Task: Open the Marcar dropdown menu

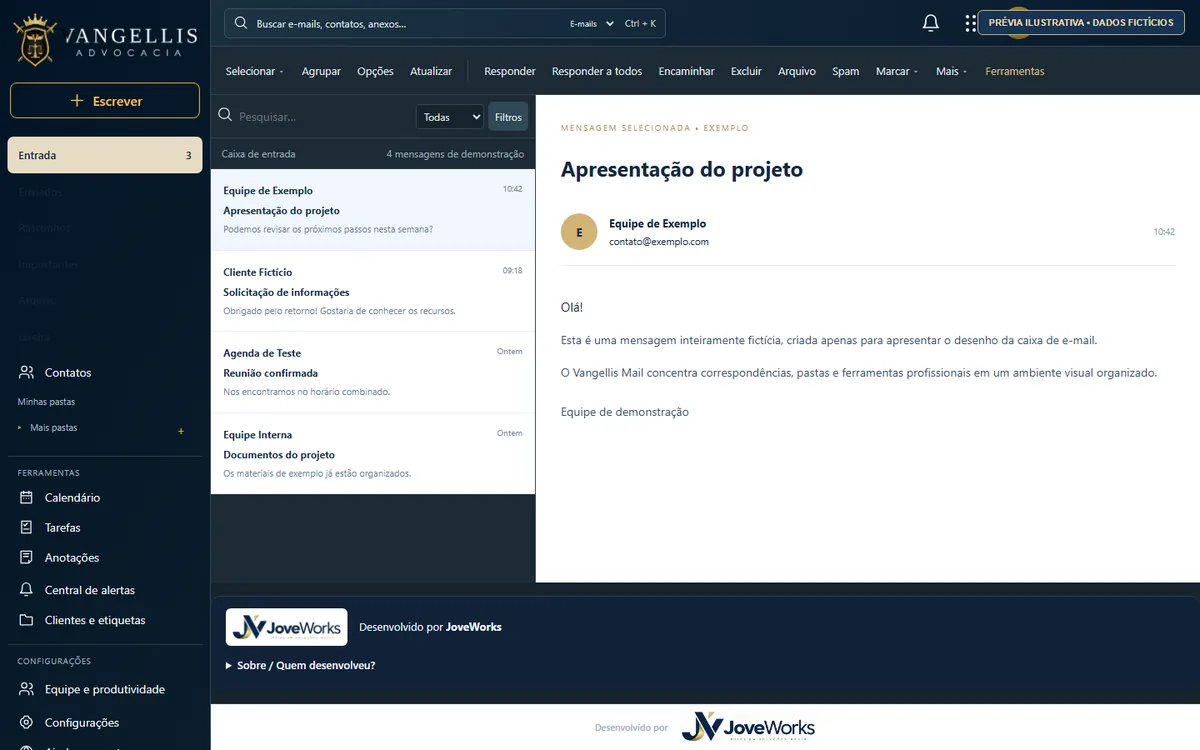Action: [x=897, y=71]
